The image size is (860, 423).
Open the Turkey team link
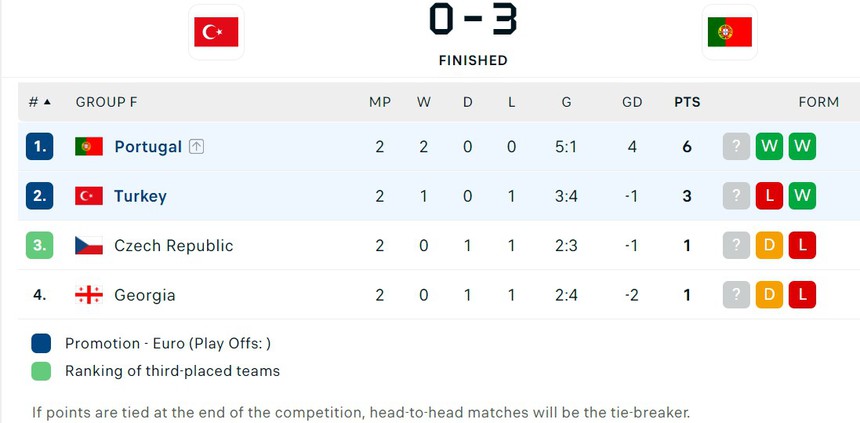pos(140,196)
